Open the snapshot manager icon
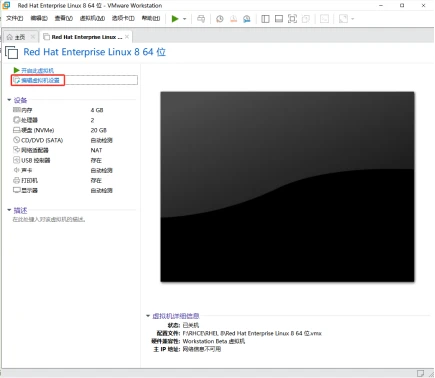The width and height of the screenshot is (435, 378). click(x=247, y=19)
